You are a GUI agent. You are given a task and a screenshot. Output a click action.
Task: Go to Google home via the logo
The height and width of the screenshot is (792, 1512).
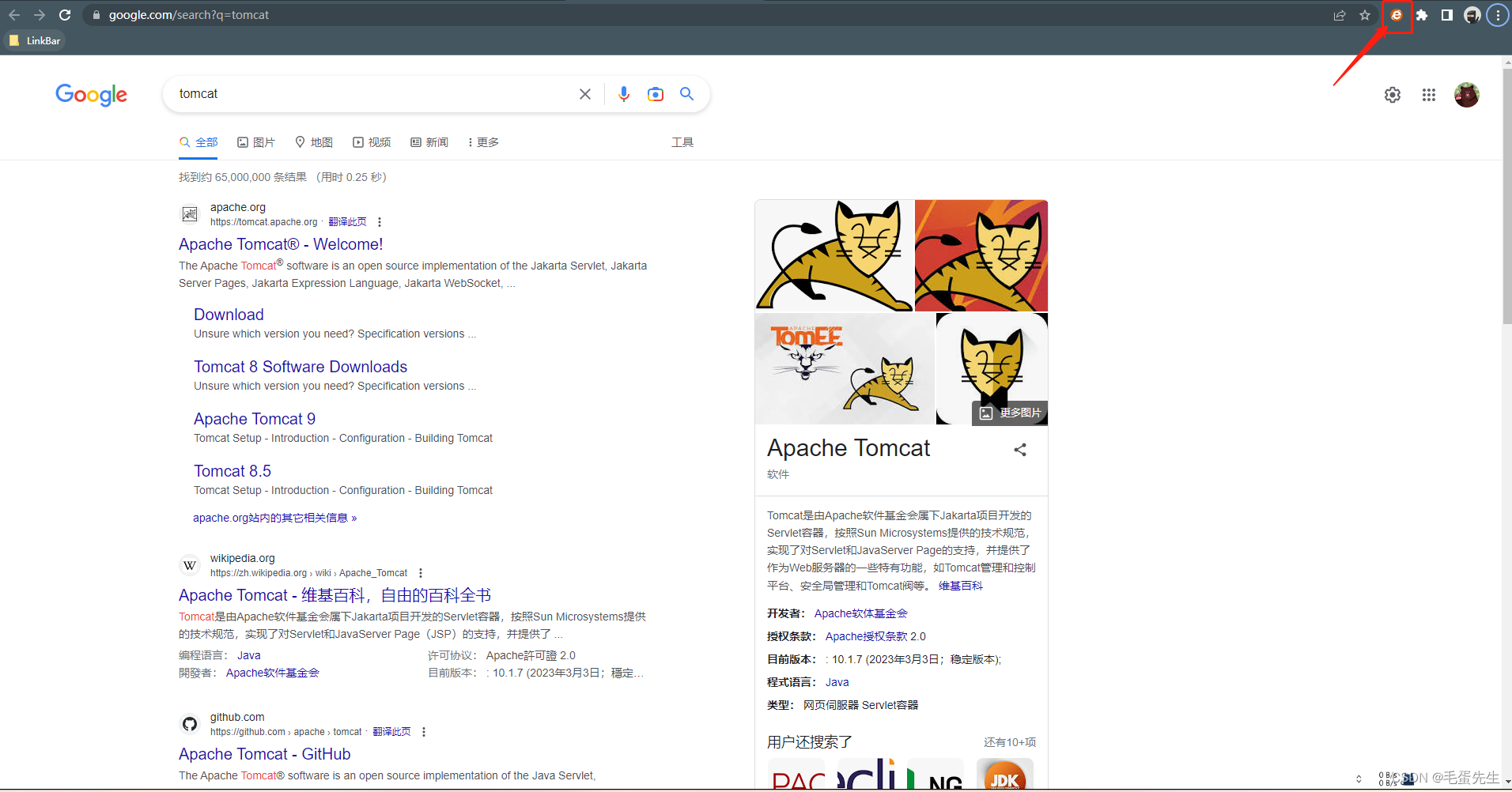[92, 95]
